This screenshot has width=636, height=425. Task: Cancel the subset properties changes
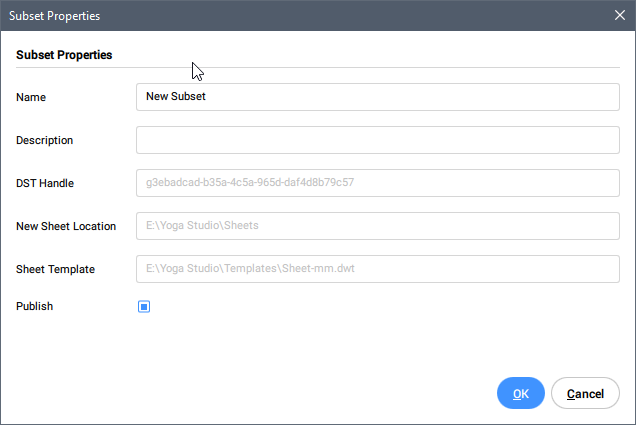[x=585, y=394]
